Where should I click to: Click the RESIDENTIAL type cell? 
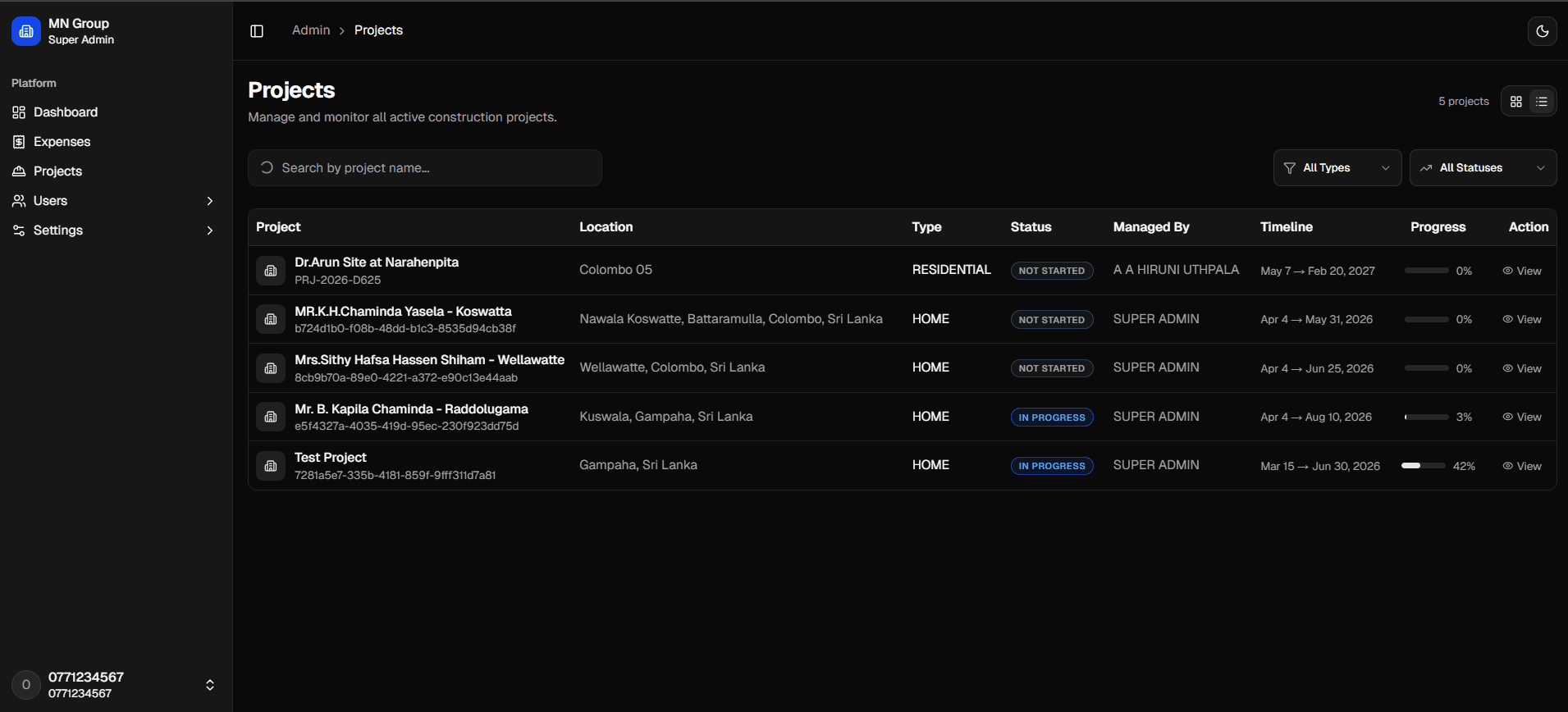[952, 270]
